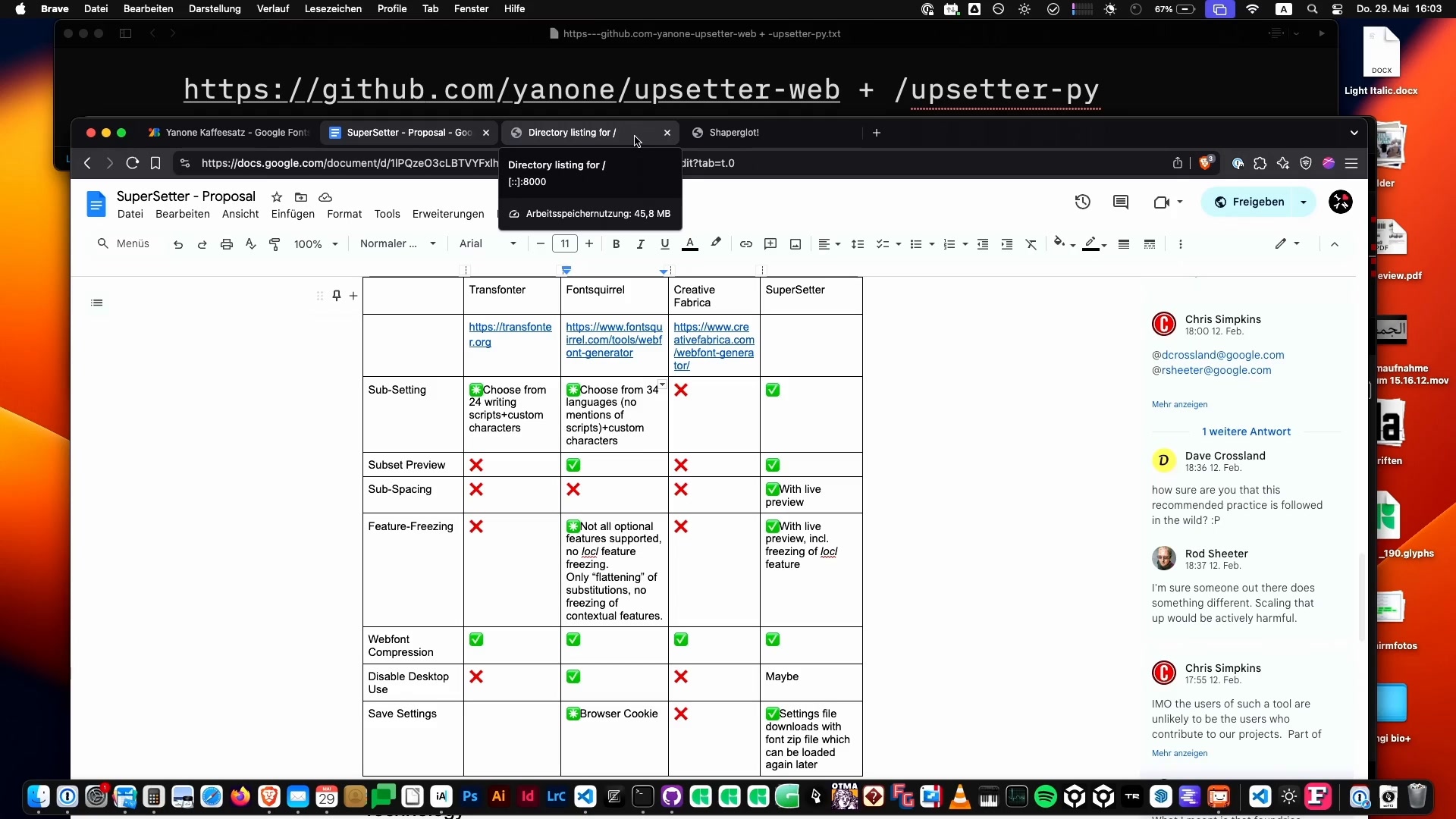Open the highlight color picker
1456x819 pixels.
point(716,243)
